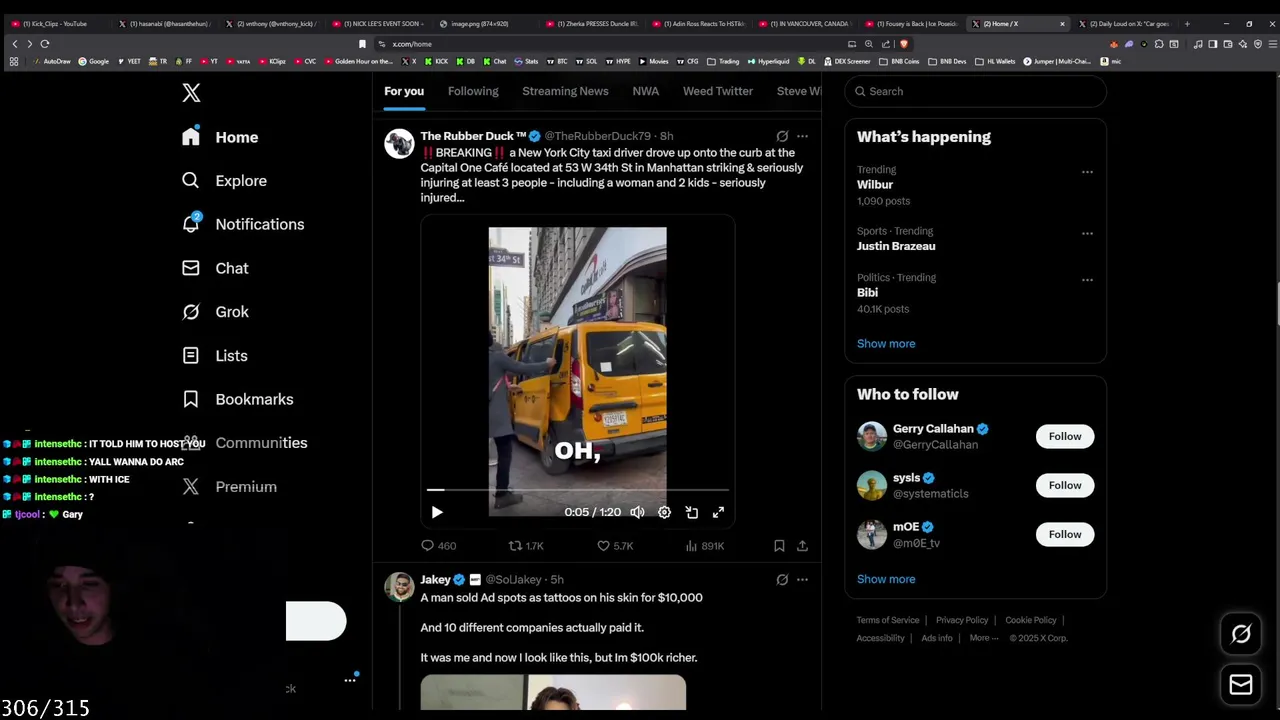The width and height of the screenshot is (1280, 720).
Task: View analytics of Rubber Duck post
Action: (x=704, y=546)
